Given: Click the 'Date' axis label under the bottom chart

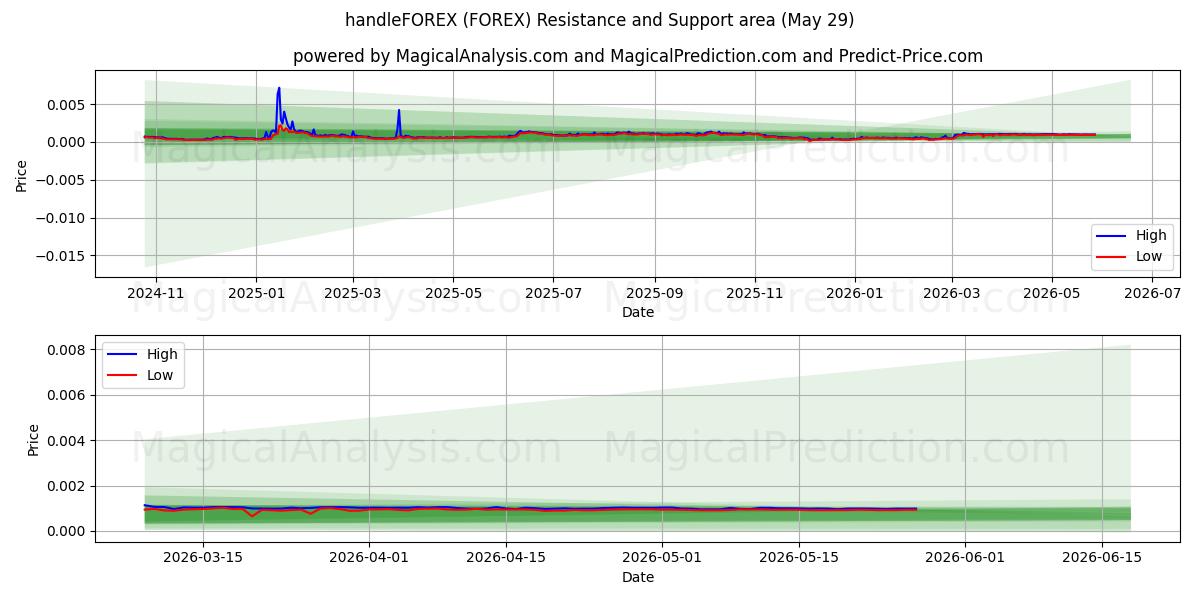Looking at the screenshot, I should point(638,577).
